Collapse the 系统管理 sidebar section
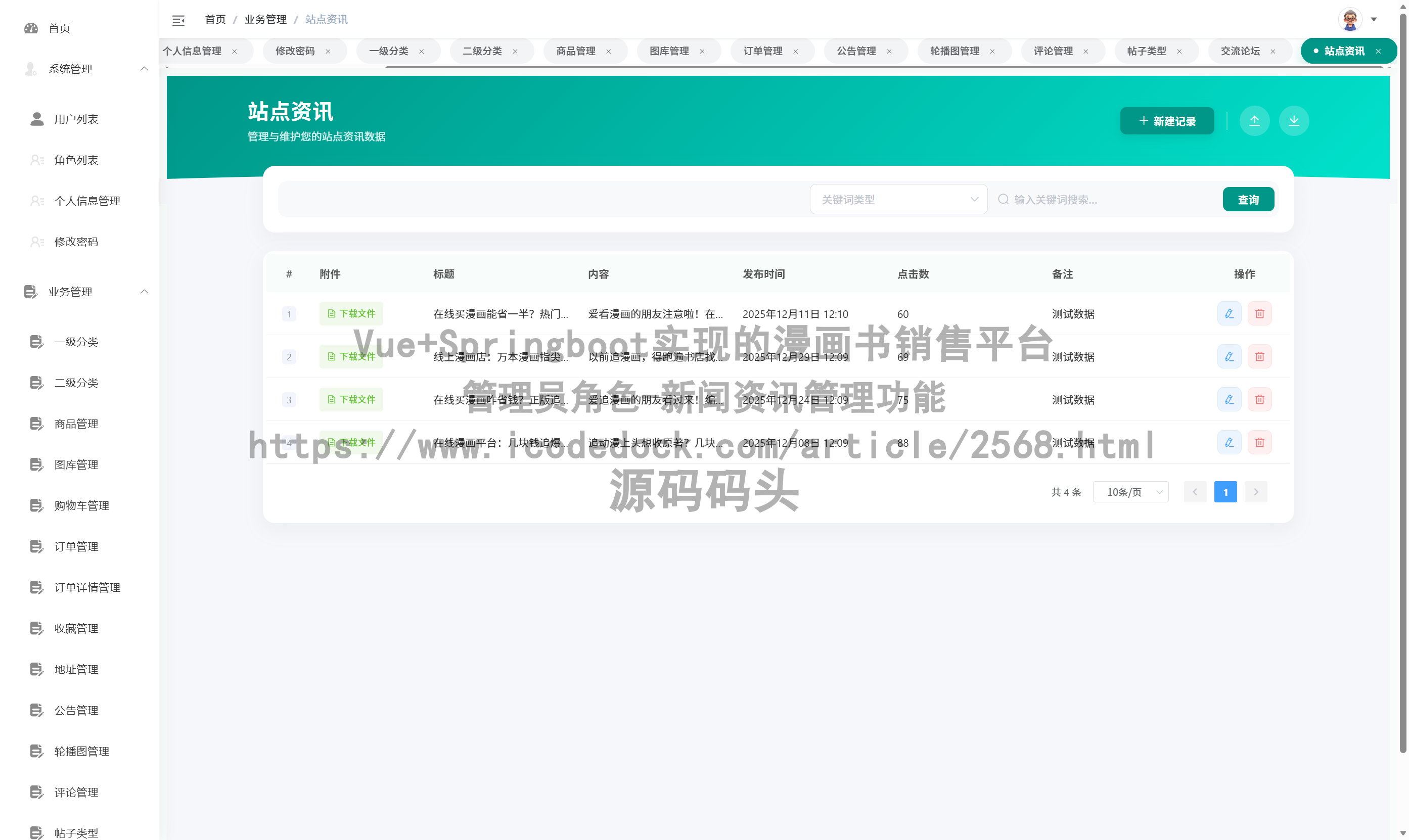This screenshot has height=840, width=1409. 145,69
